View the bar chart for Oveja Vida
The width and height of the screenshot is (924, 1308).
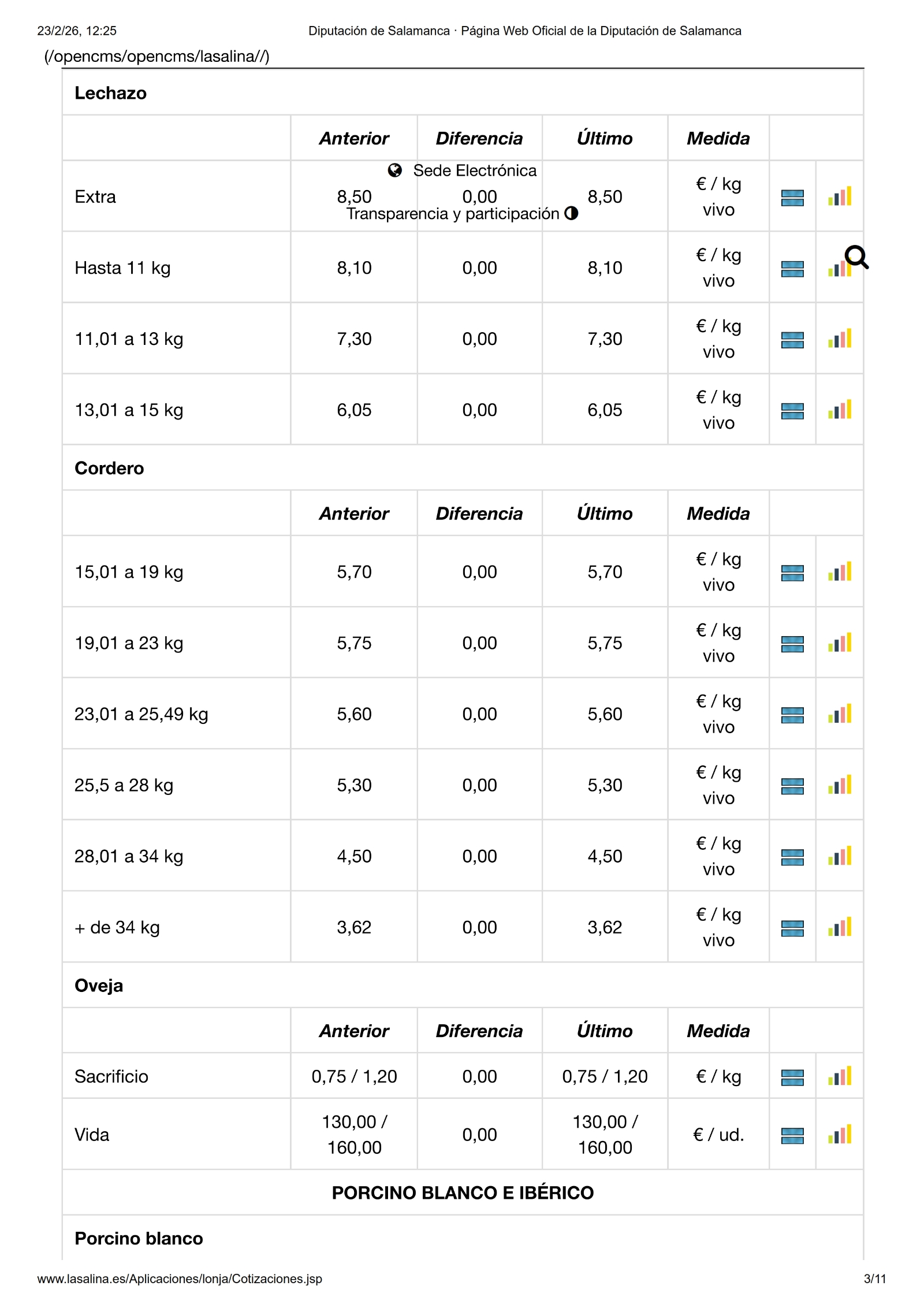click(839, 1134)
